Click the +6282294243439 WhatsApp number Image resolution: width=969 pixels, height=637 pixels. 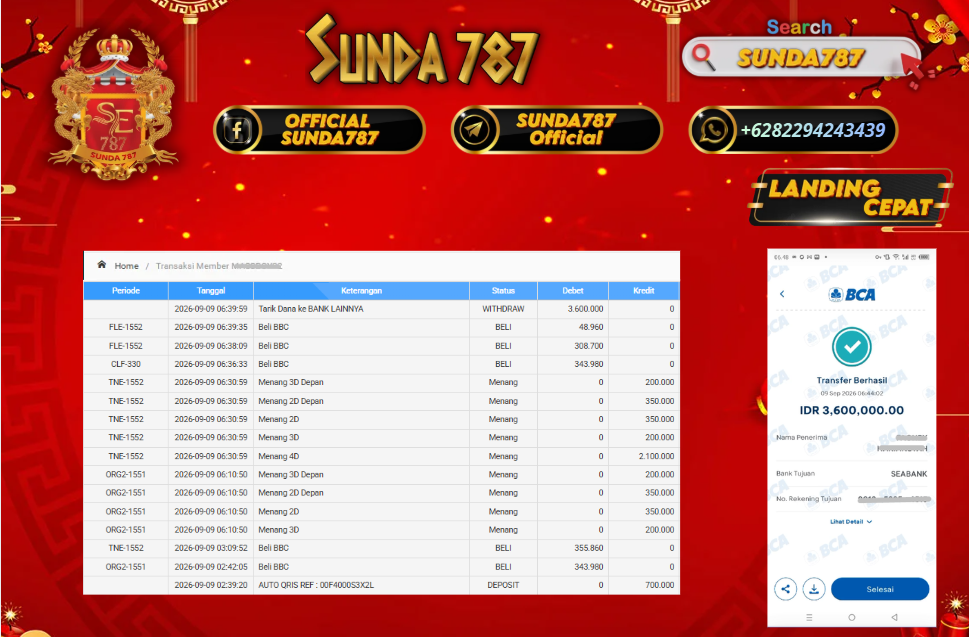813,130
